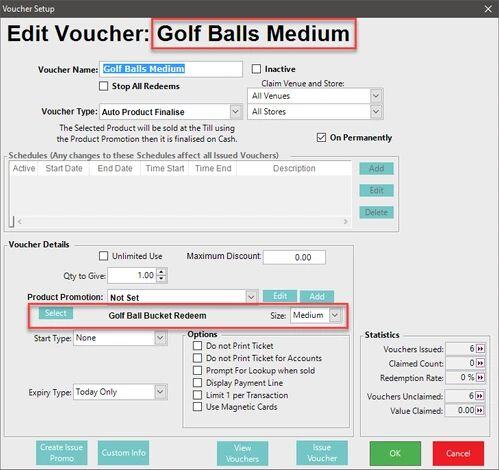This screenshot has height=470, width=499.
Task: Open the Expiry Type dropdown
Action: (160, 392)
